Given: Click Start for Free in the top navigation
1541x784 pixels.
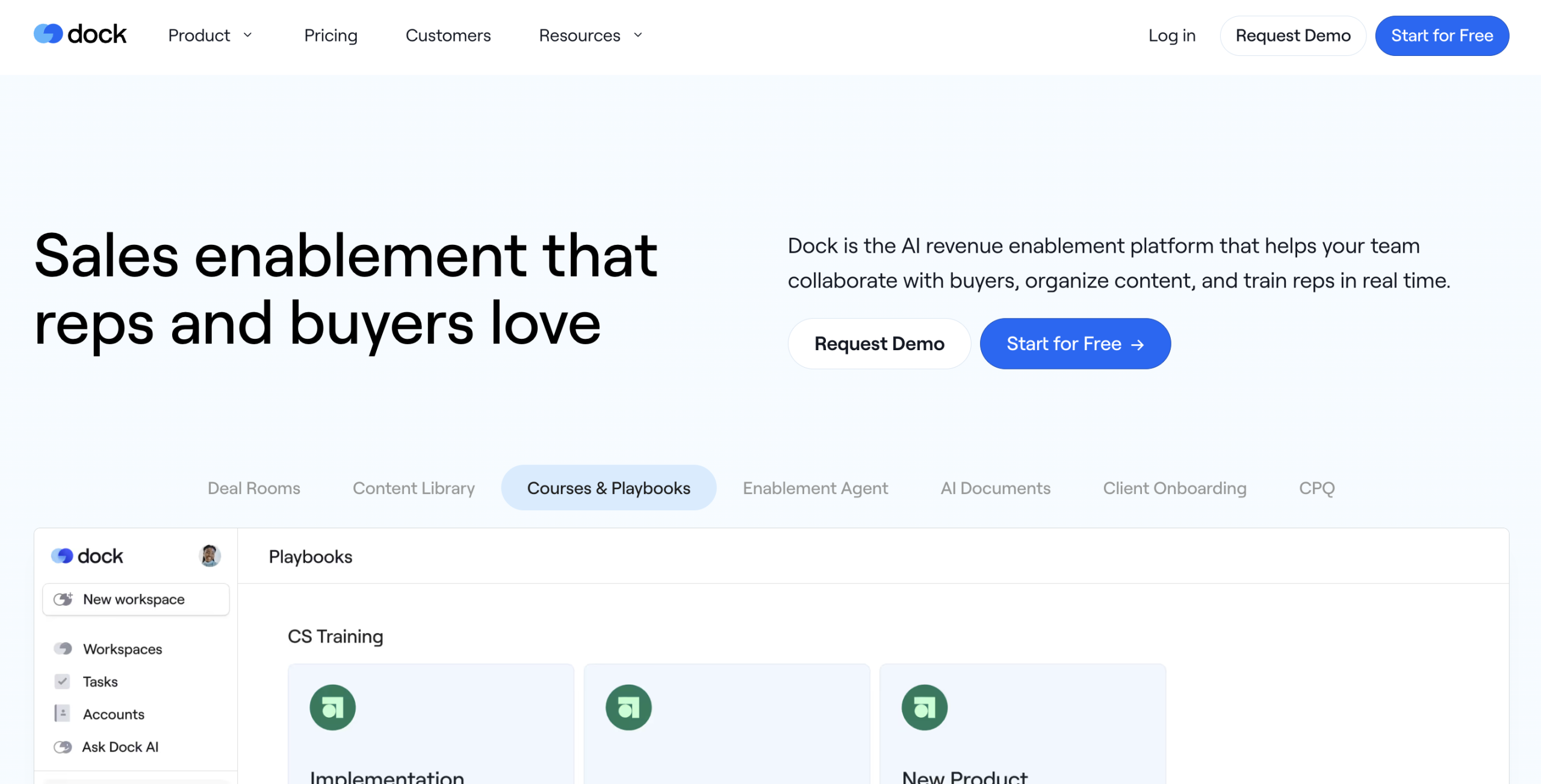Looking at the screenshot, I should tap(1442, 35).
